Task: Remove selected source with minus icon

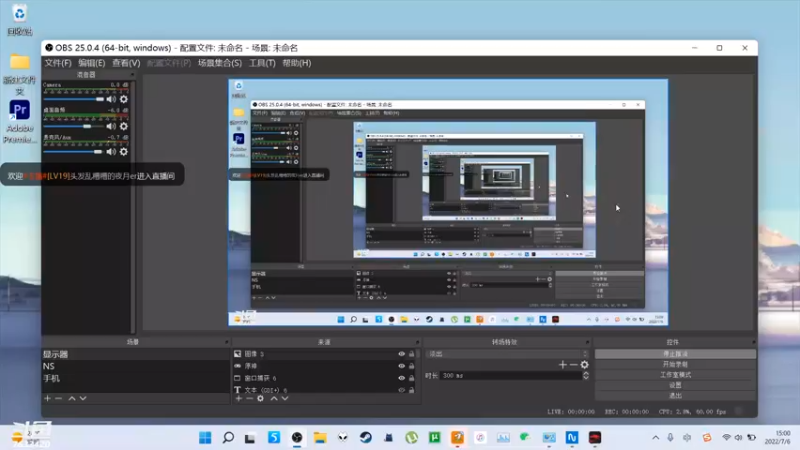Action: (249, 398)
